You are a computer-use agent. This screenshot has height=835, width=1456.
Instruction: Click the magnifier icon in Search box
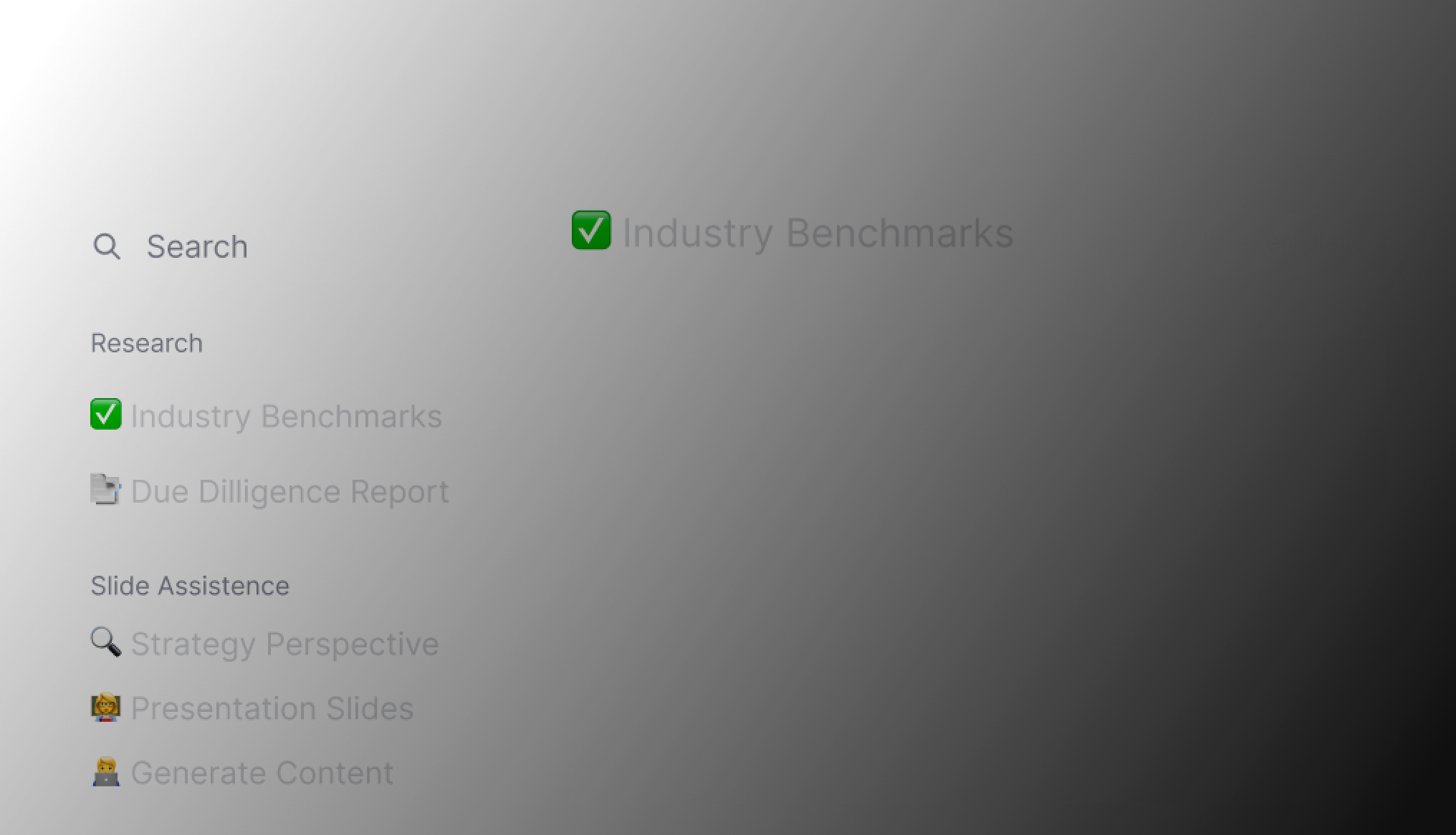pyautogui.click(x=107, y=246)
